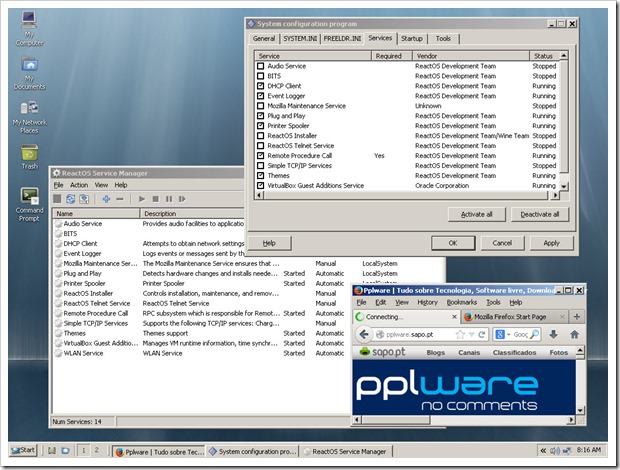Click Firefox back arrow button
620x470 pixels.
click(364, 334)
